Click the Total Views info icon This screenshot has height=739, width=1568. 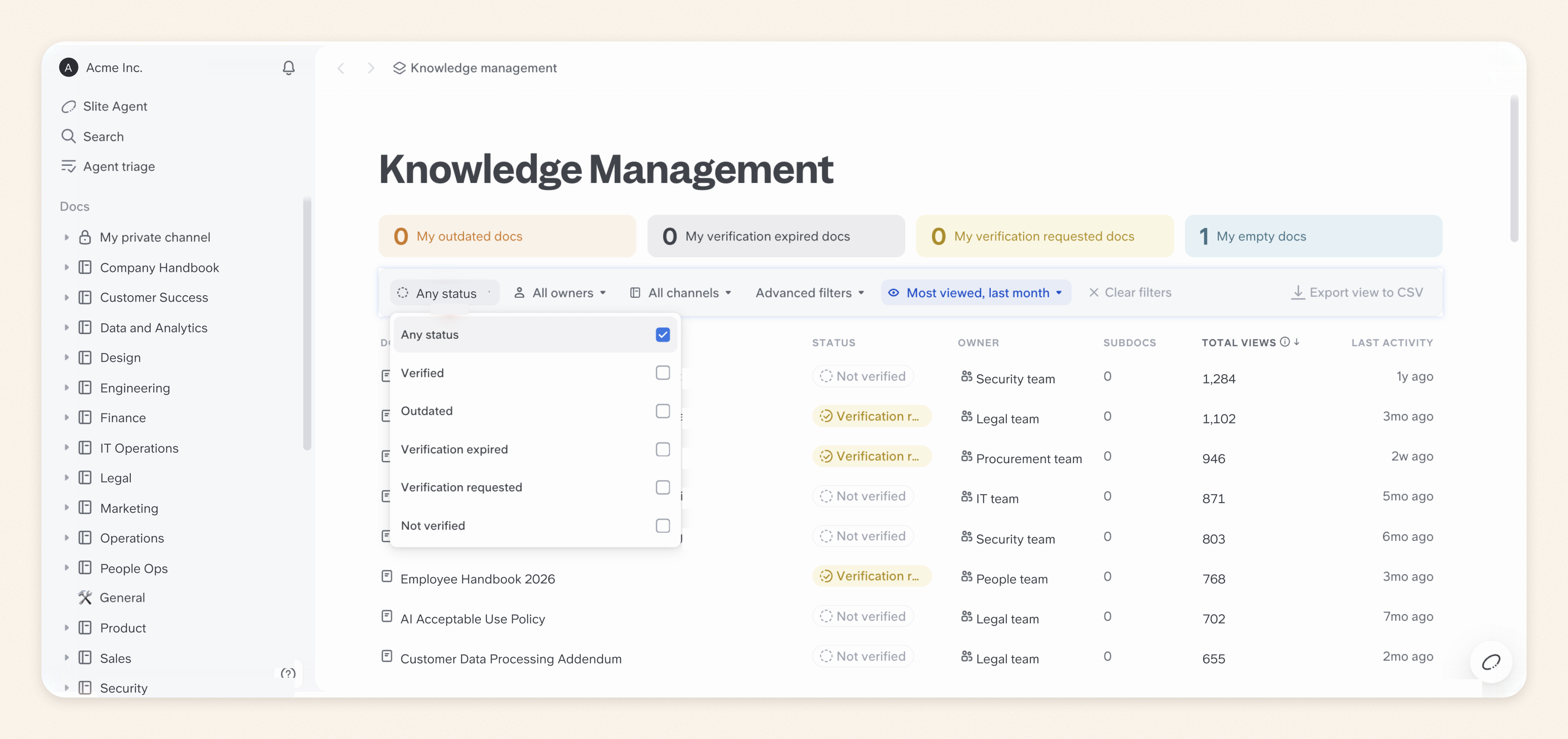pos(1284,342)
